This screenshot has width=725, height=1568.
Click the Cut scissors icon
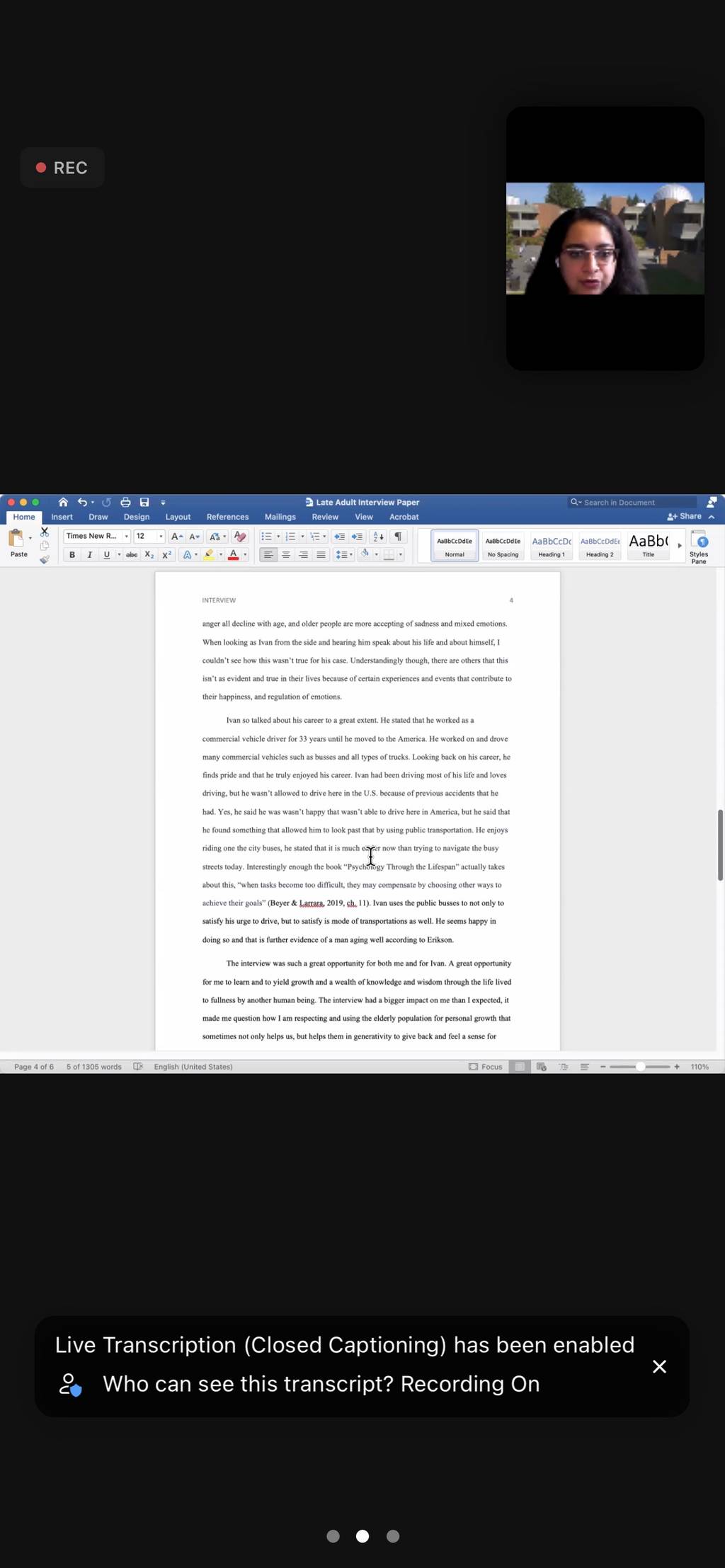click(45, 532)
